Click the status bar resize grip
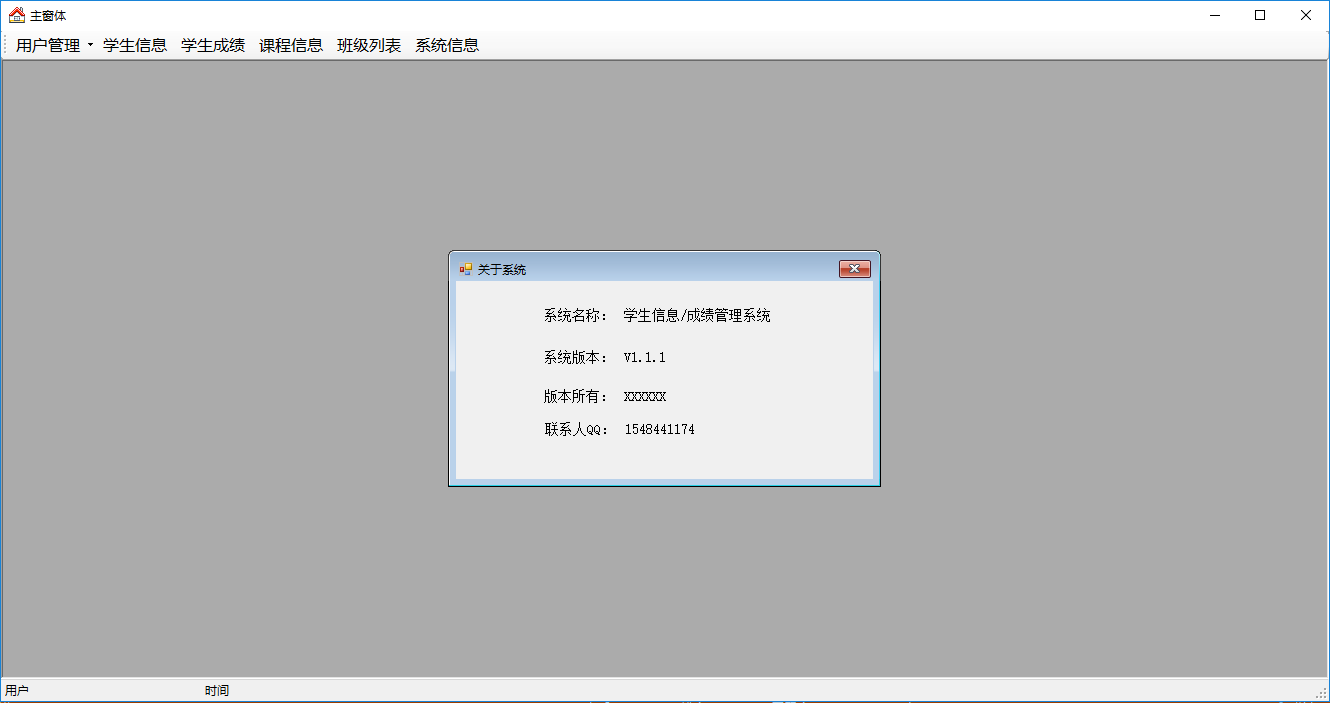This screenshot has width=1330, height=703. point(1321,693)
